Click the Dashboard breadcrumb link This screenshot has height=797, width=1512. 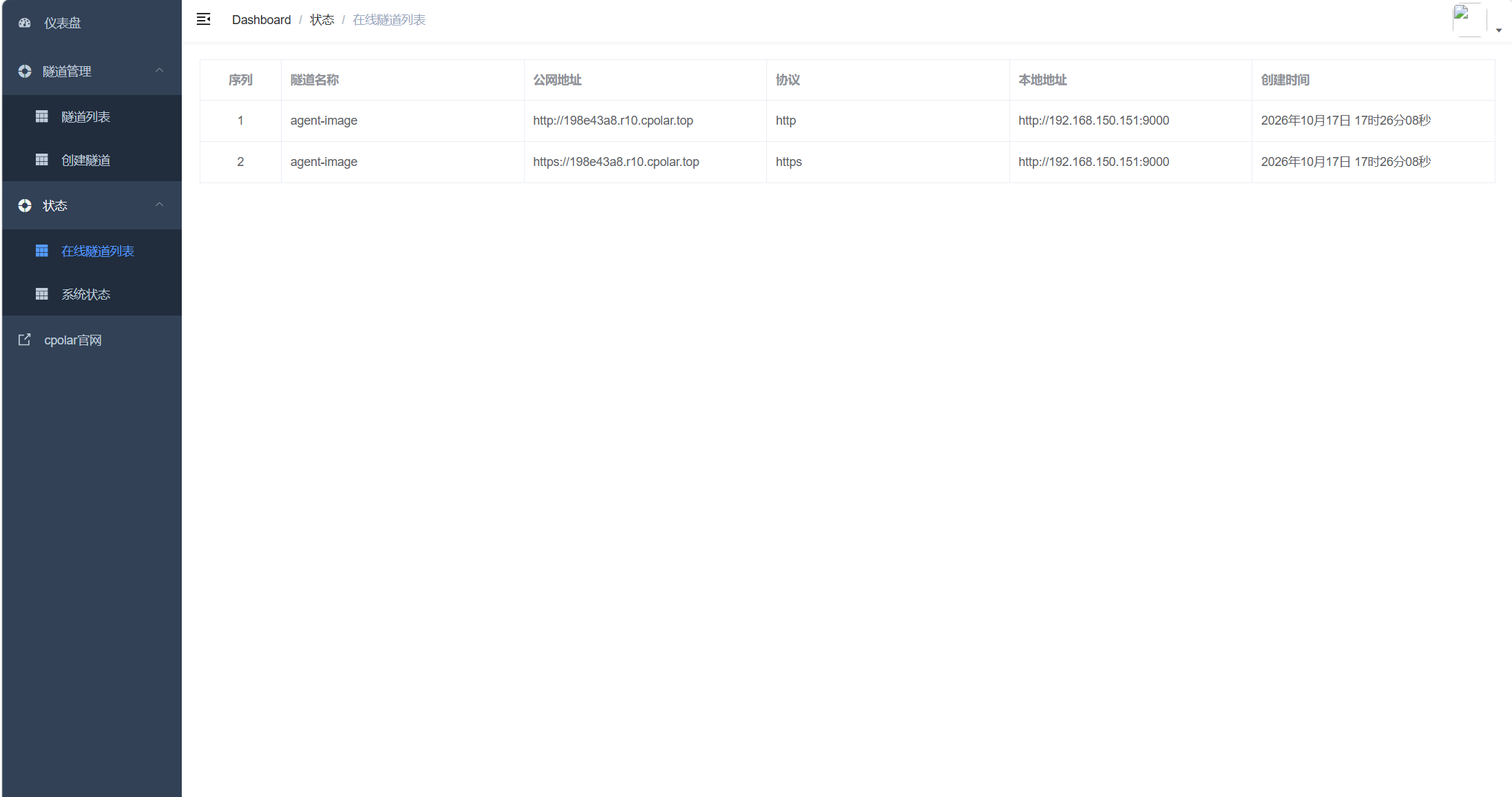pos(262,20)
